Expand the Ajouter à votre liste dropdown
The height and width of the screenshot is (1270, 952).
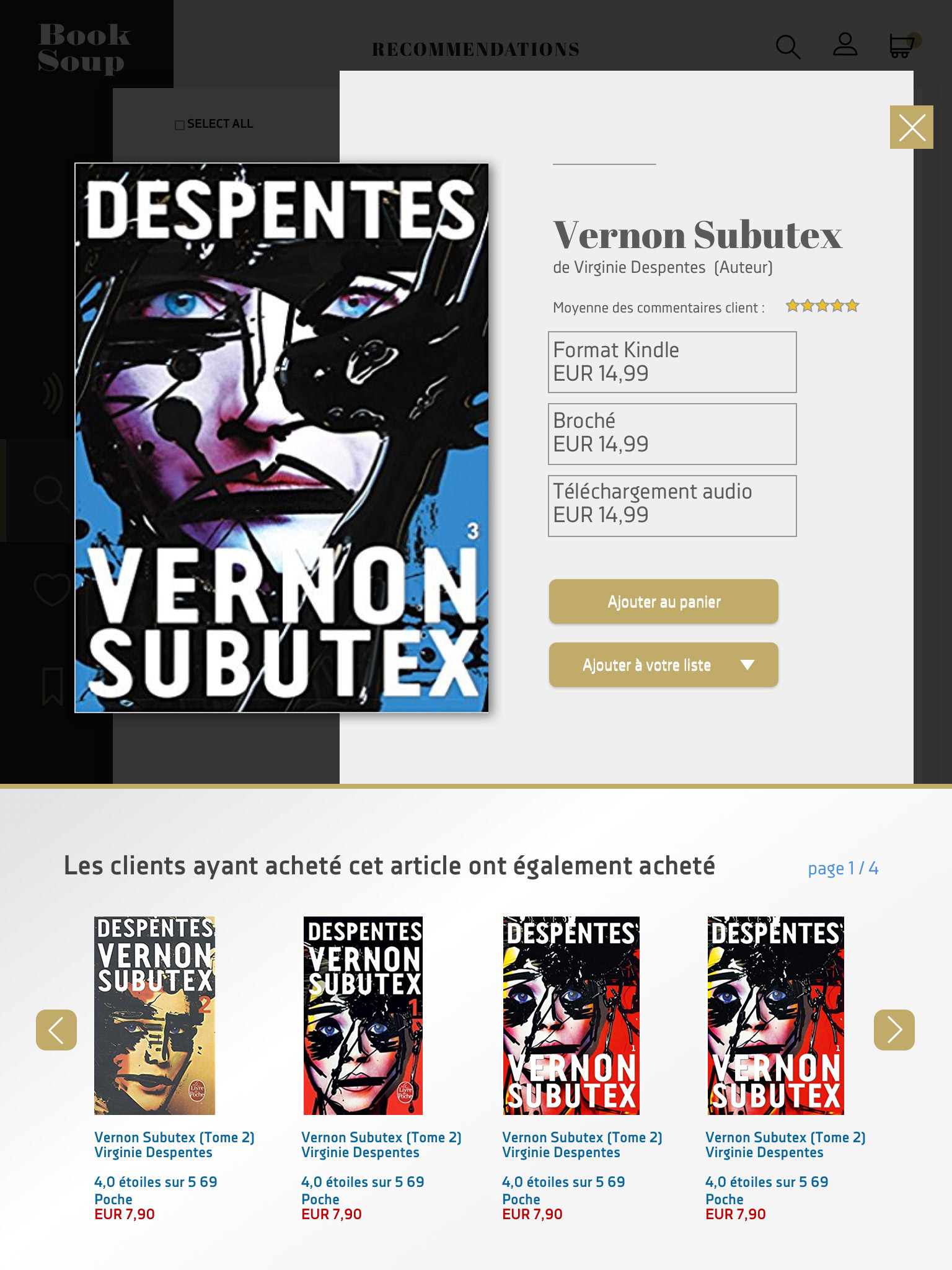coord(664,665)
